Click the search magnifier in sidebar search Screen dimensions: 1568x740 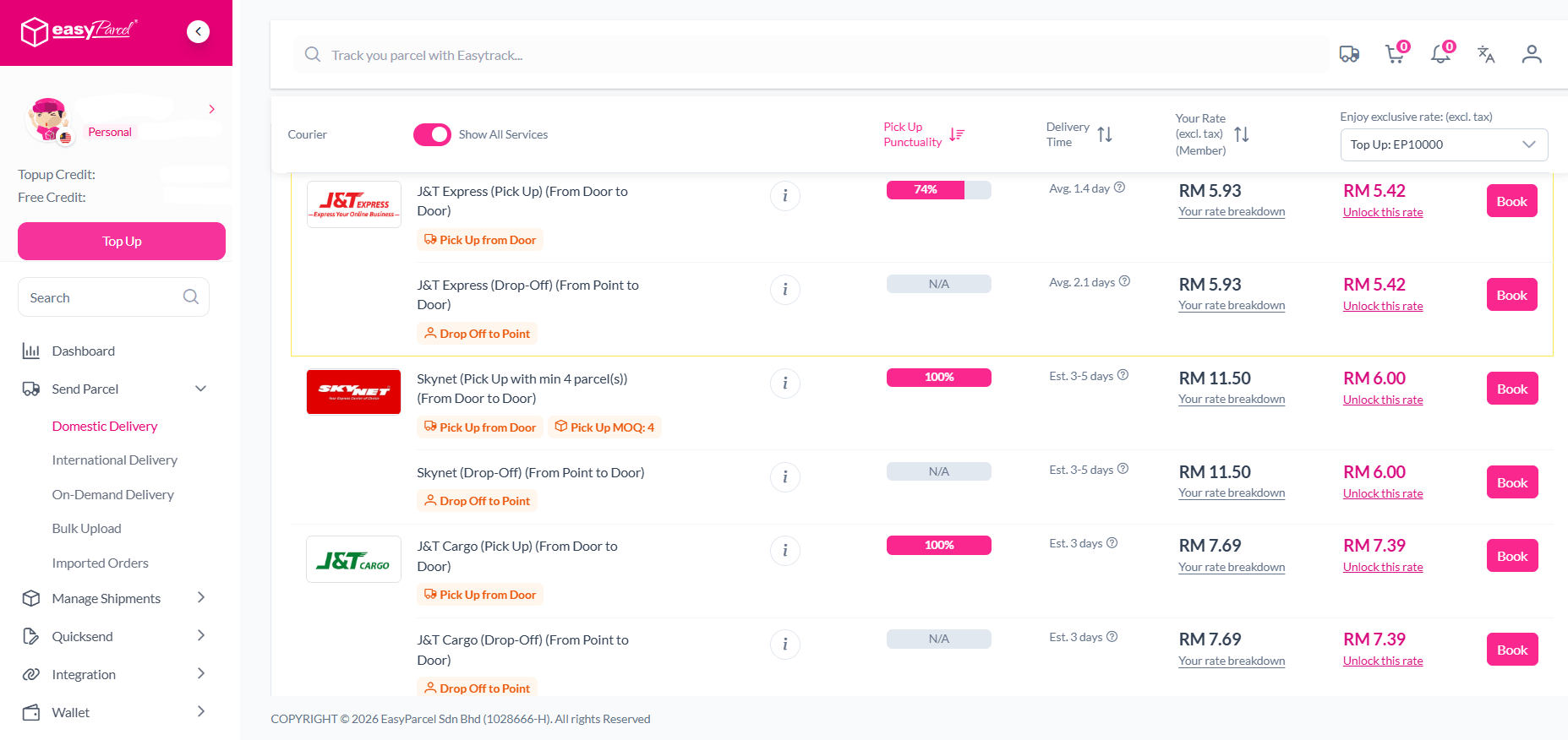point(191,297)
